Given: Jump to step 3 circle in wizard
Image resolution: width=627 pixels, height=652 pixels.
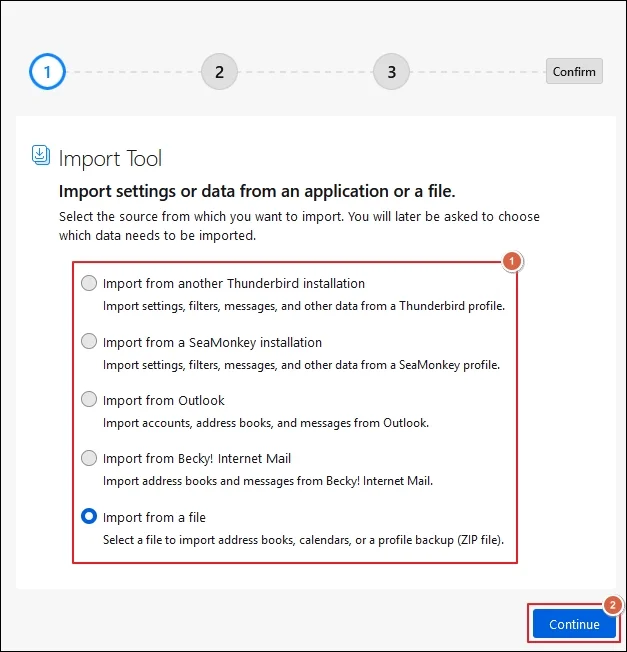Looking at the screenshot, I should click(x=391, y=72).
